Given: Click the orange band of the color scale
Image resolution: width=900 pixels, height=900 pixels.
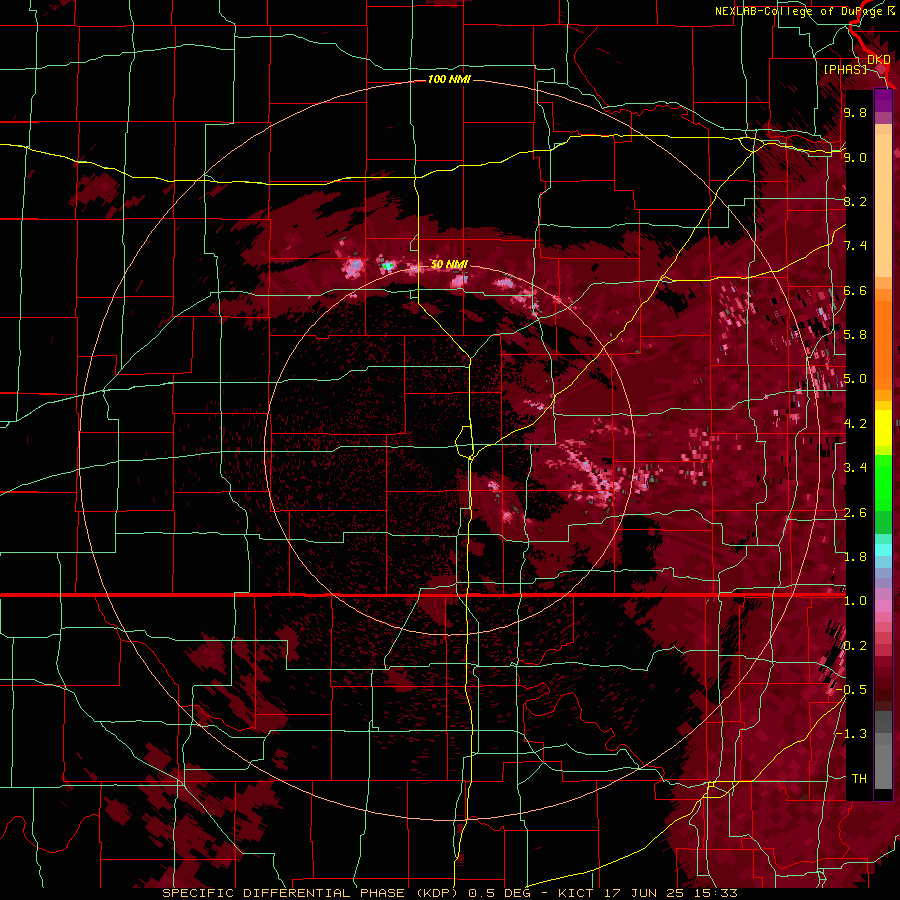Looking at the screenshot, I should [883, 339].
